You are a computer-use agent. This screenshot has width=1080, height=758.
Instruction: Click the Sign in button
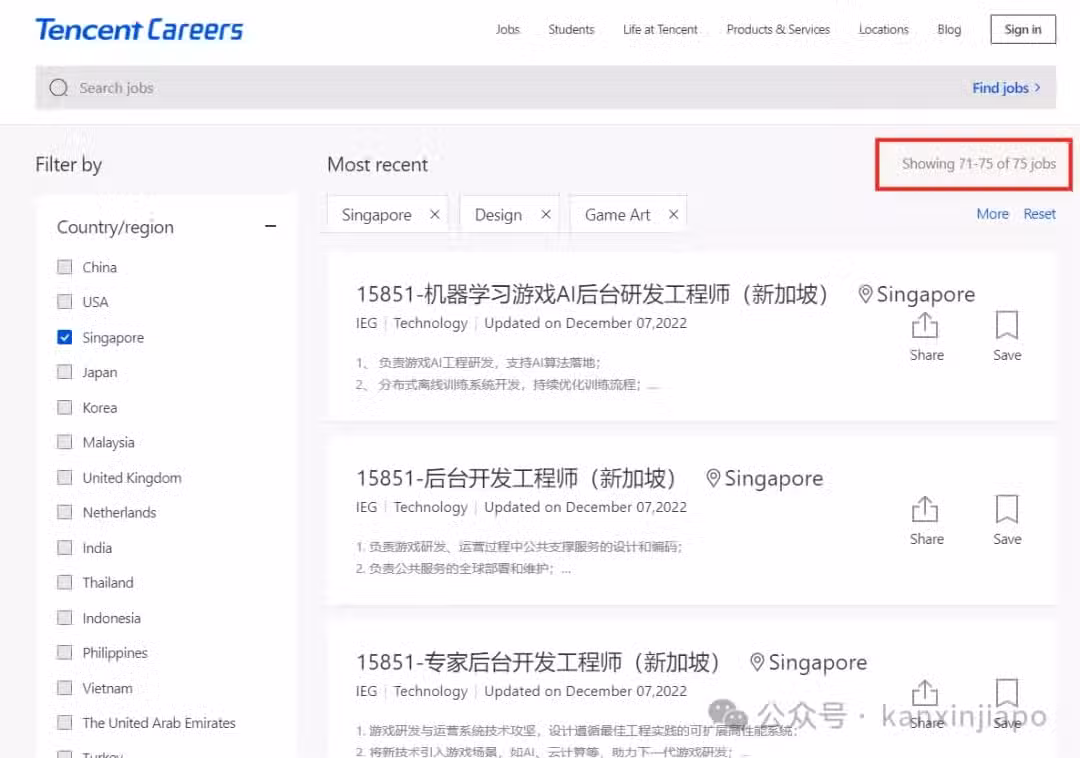[x=1023, y=29]
